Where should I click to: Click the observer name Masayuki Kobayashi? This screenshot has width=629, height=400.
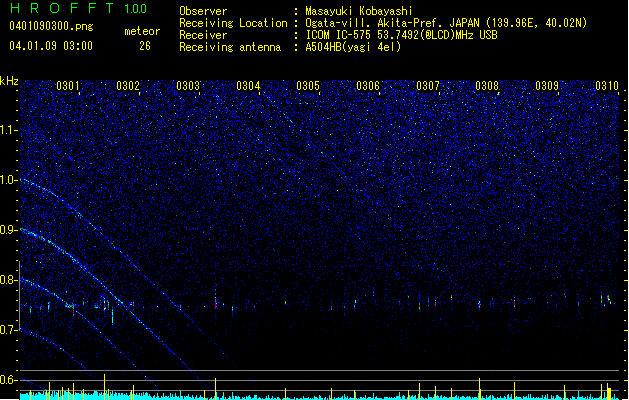pos(359,11)
